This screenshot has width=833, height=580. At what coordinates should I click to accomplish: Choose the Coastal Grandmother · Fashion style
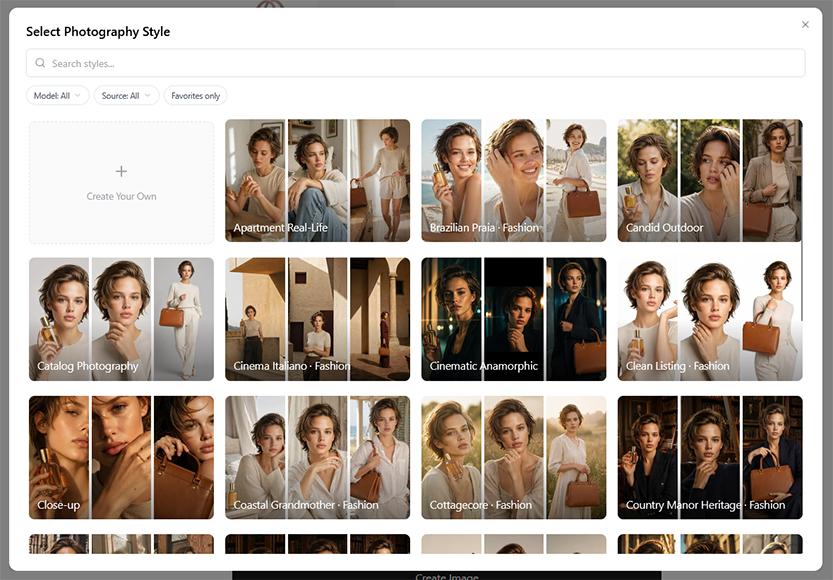pos(318,457)
